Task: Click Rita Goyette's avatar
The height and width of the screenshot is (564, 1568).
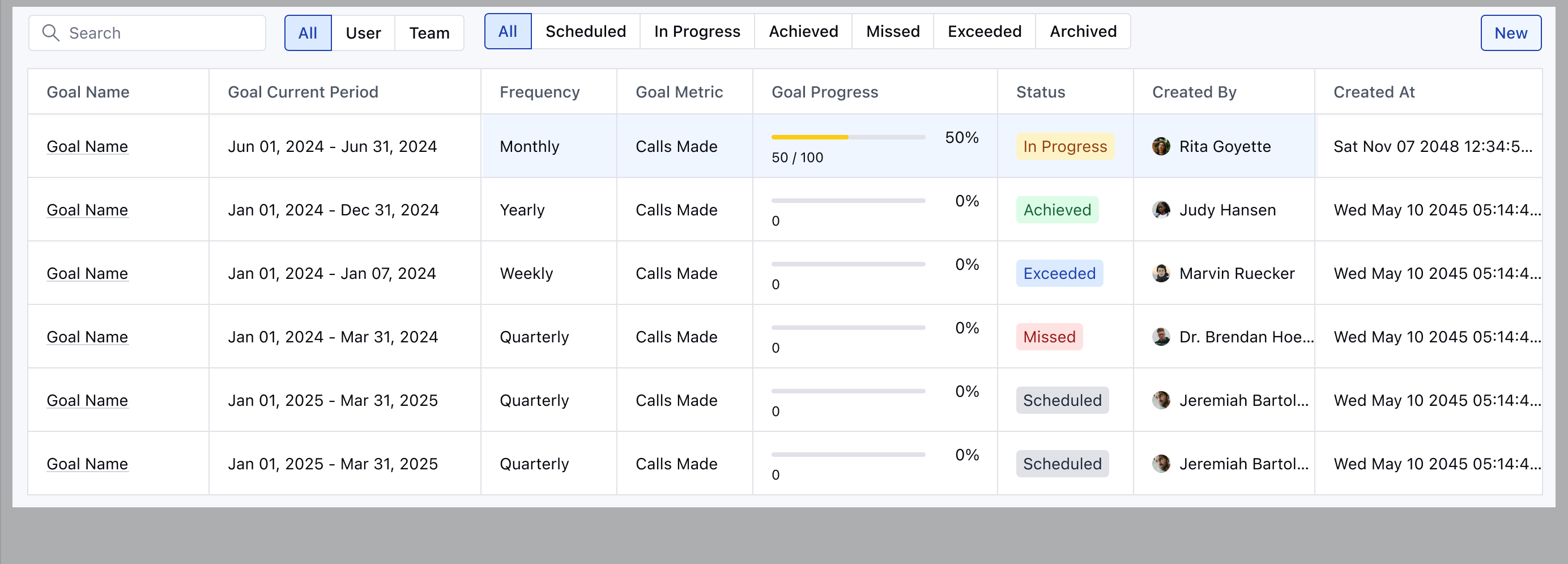Action: coord(1161,146)
